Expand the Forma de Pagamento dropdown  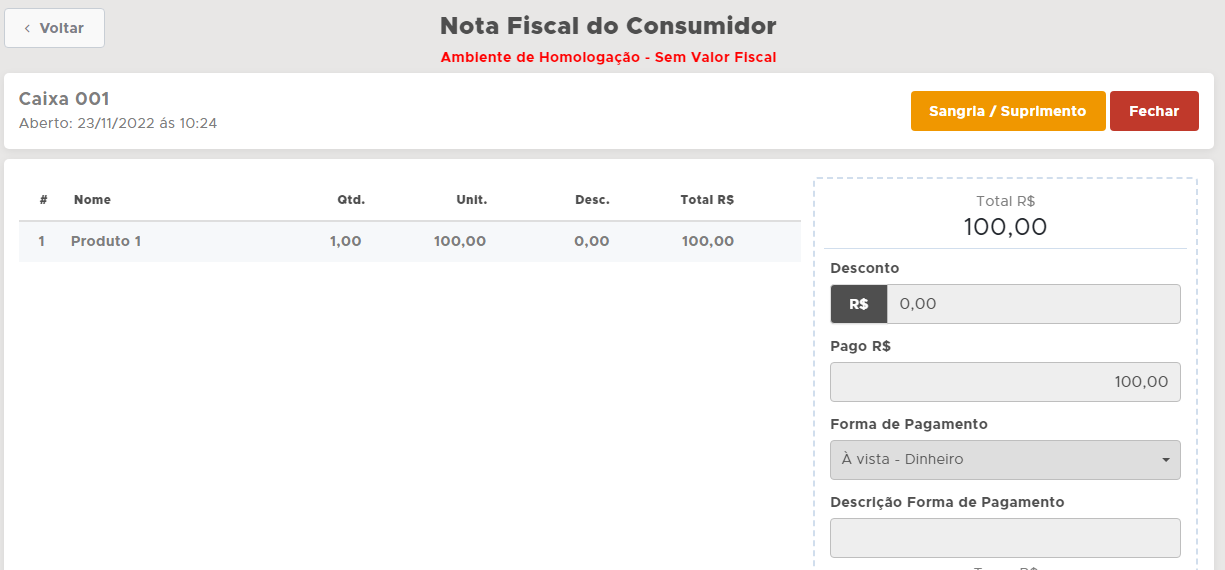1005,460
